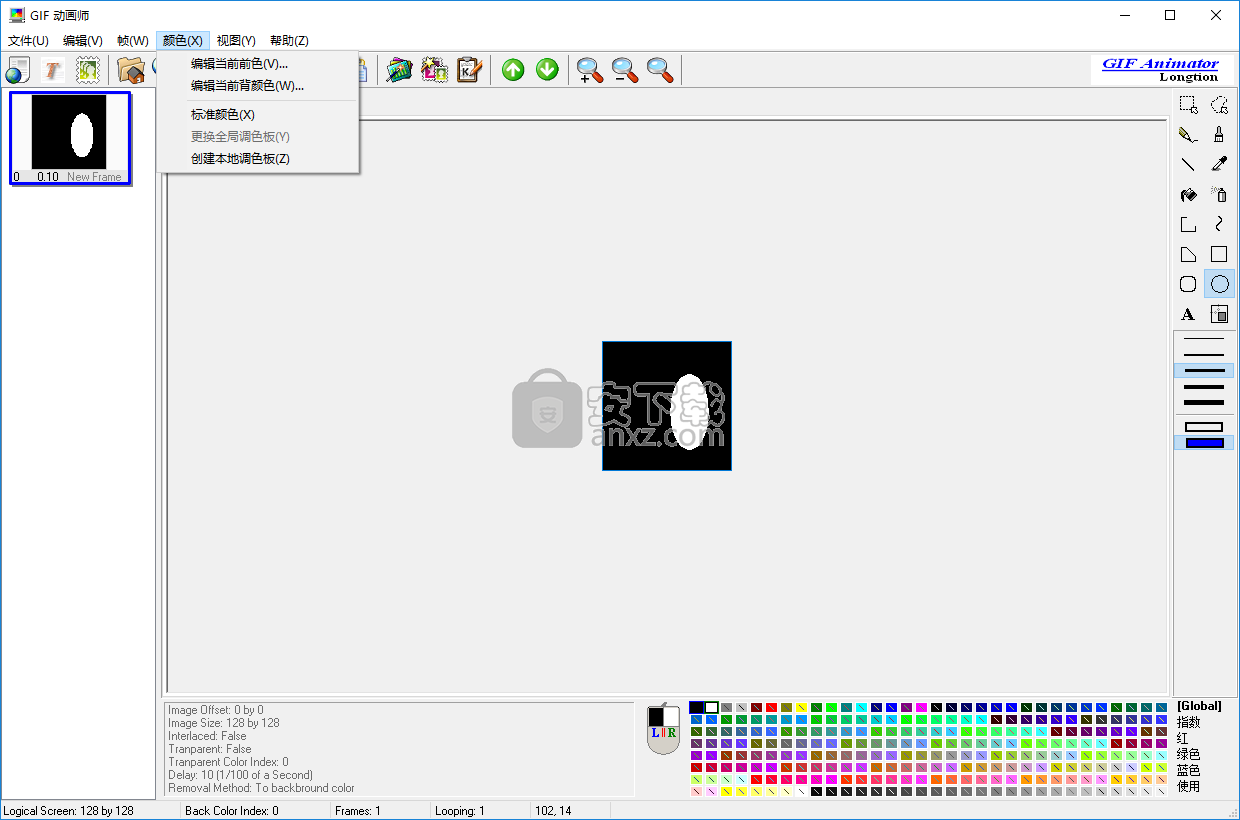Select the text tool letter A
The image size is (1240, 820).
click(x=1188, y=314)
